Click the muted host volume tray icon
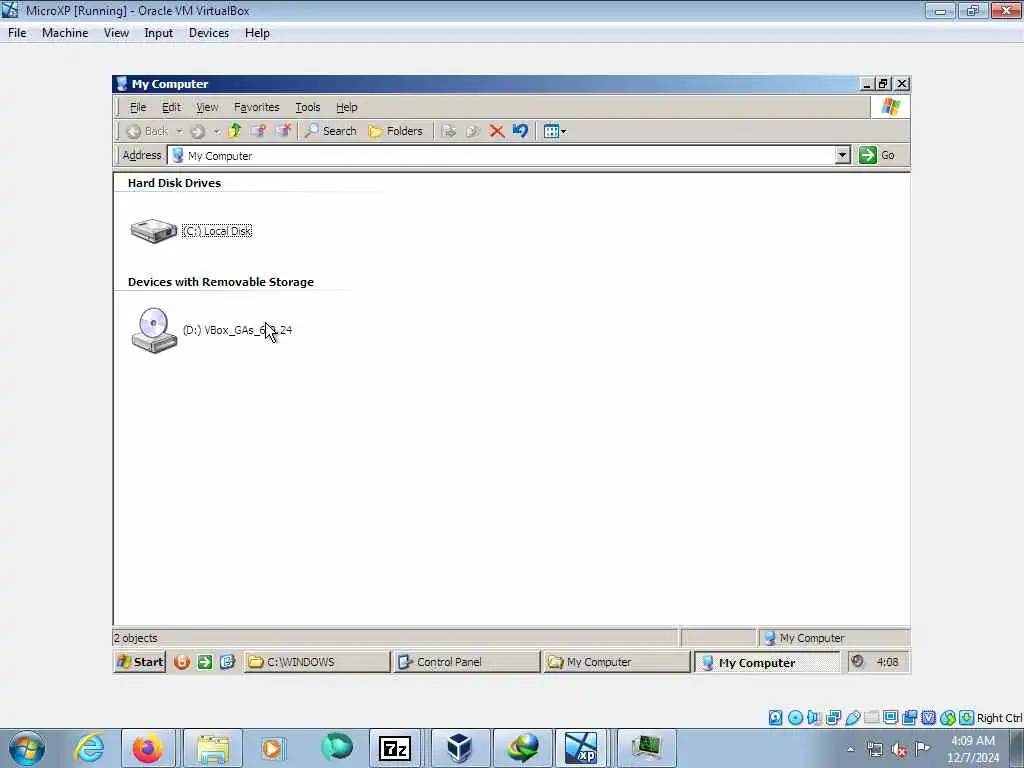1024x768 pixels. click(899, 750)
